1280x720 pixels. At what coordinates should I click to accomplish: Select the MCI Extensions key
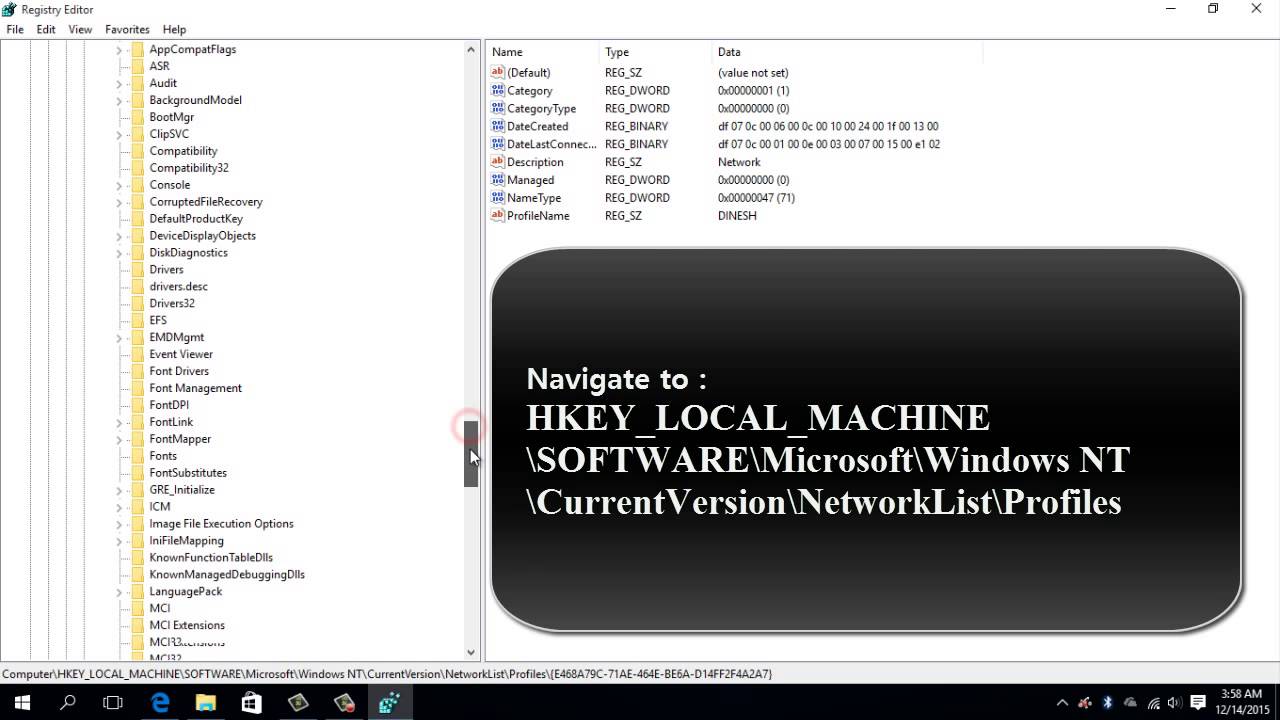(187, 626)
